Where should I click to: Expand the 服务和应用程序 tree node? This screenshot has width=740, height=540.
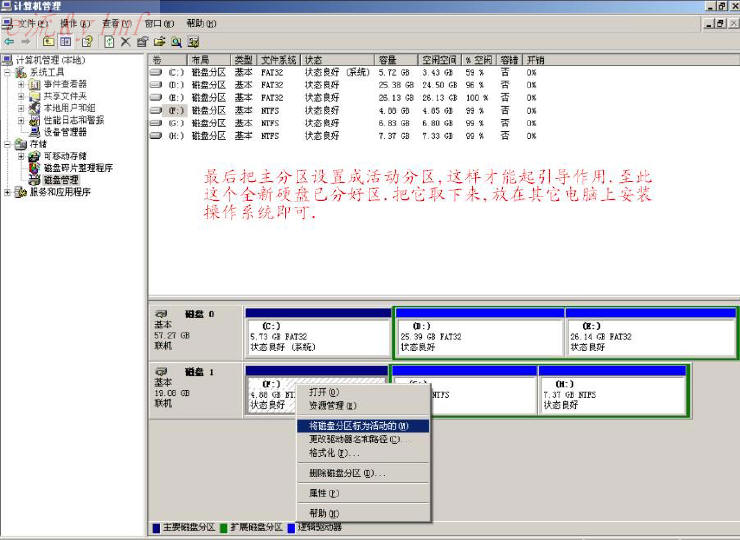(9, 192)
